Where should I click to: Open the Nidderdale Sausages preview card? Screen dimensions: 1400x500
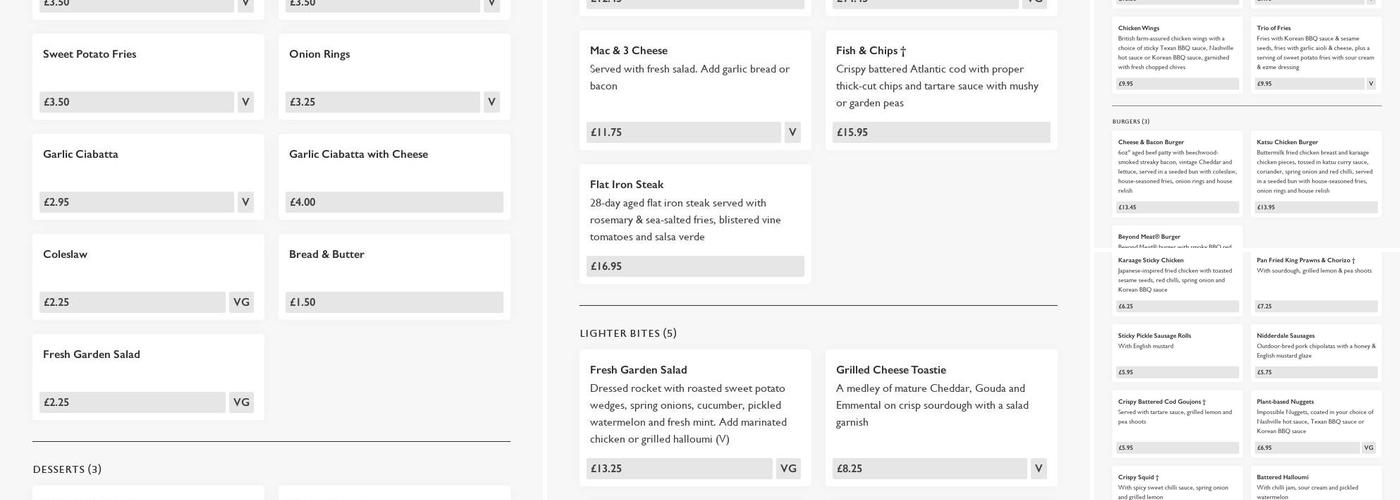pos(1315,352)
